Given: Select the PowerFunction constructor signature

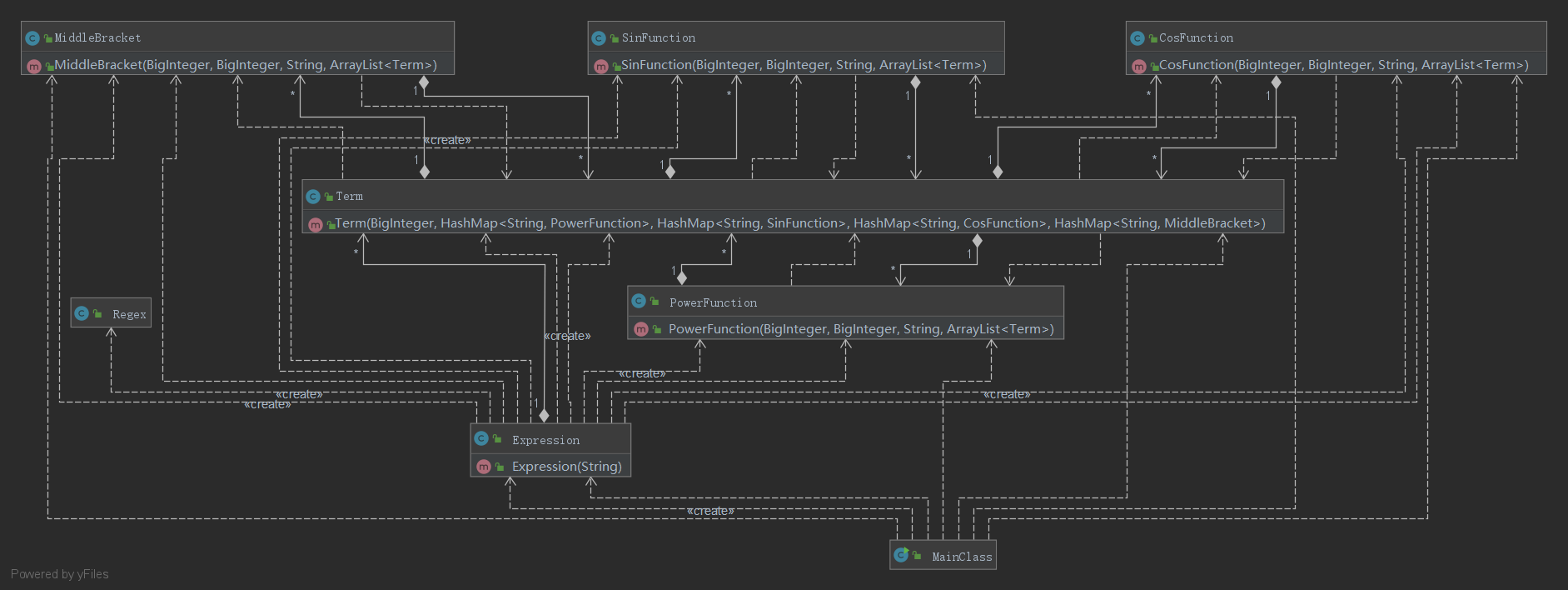Looking at the screenshot, I should 861,329.
